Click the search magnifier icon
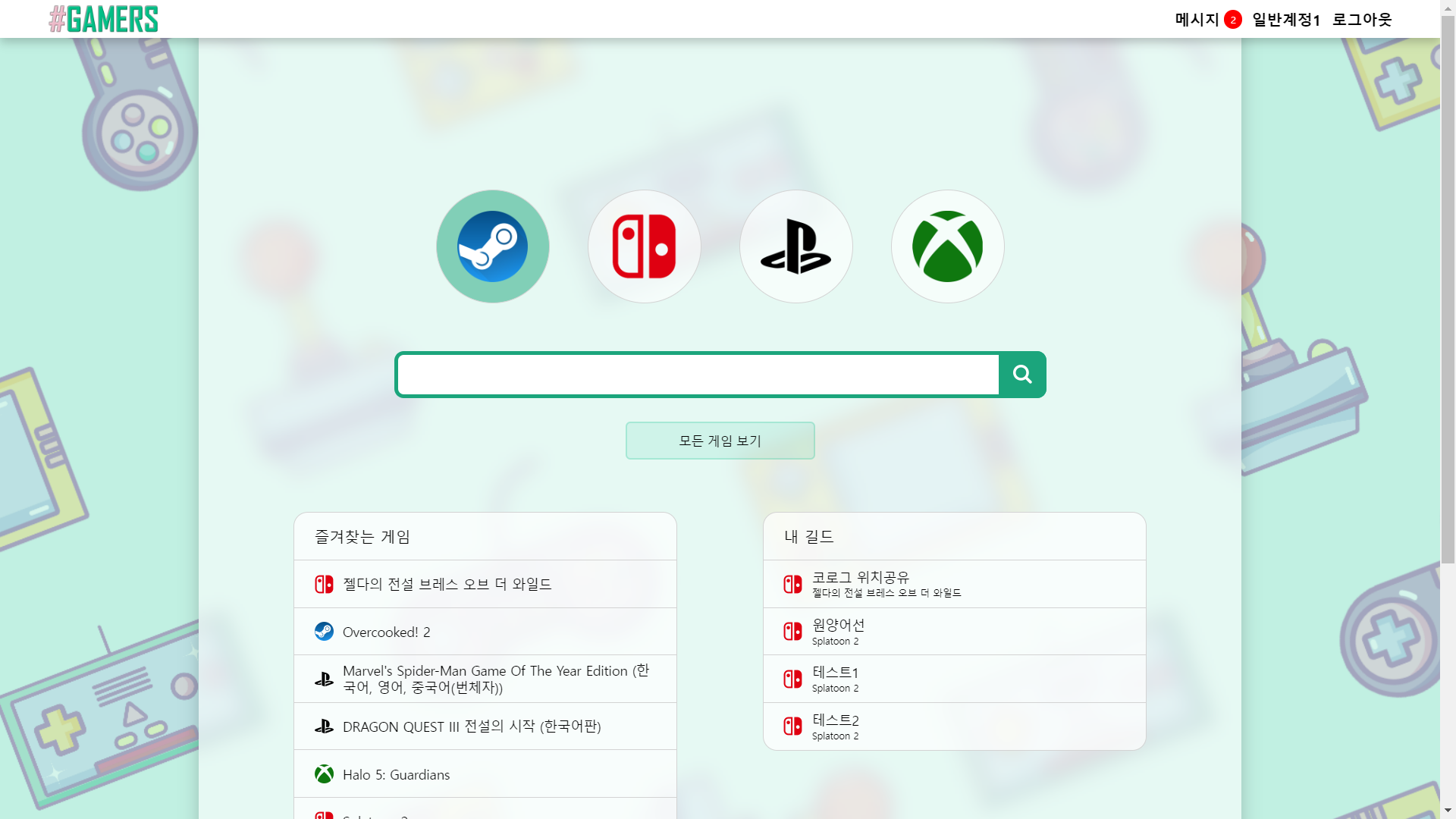Viewport: 1456px width, 819px height. pos(1022,374)
